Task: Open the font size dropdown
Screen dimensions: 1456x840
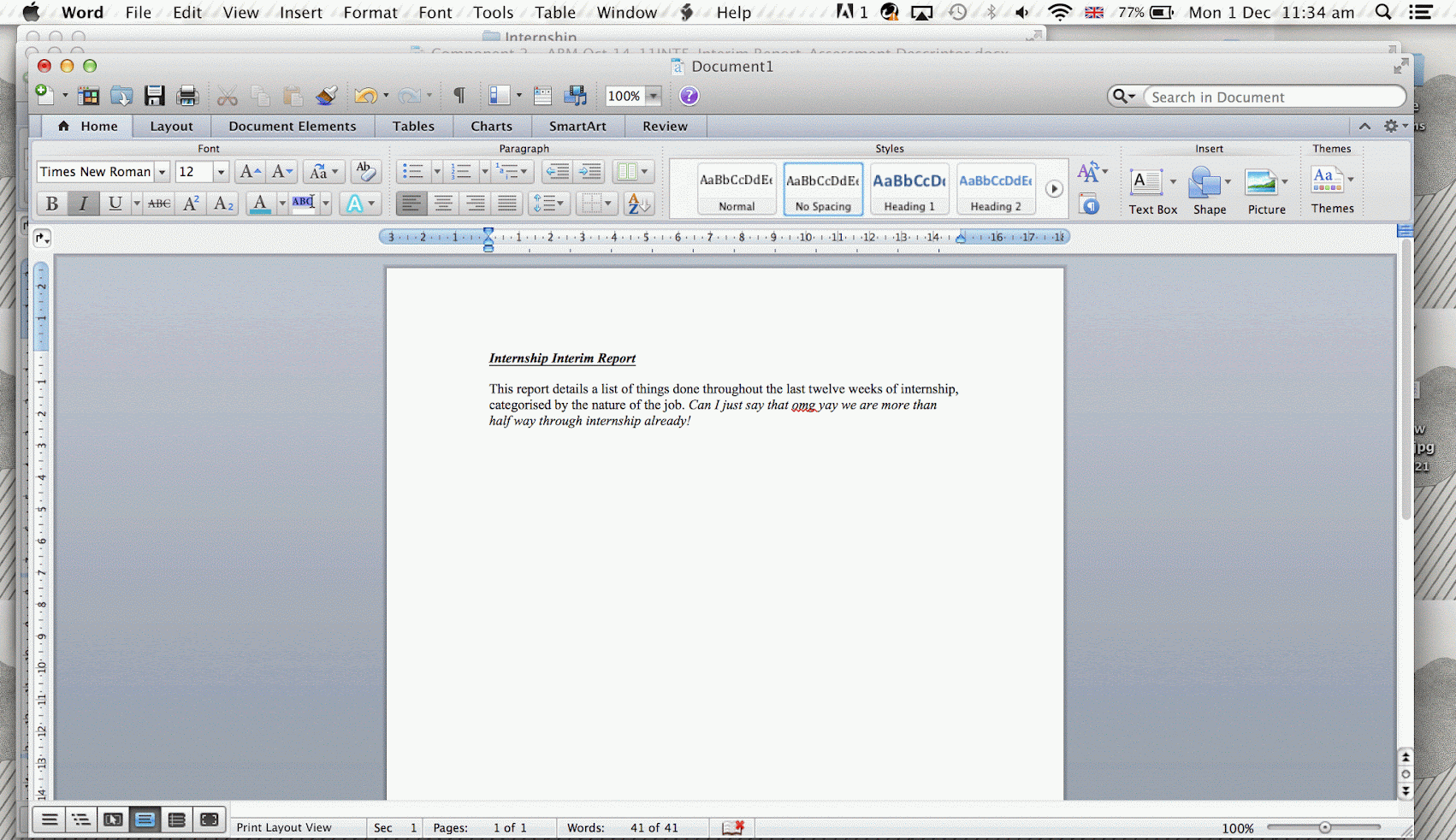Action: [221, 172]
